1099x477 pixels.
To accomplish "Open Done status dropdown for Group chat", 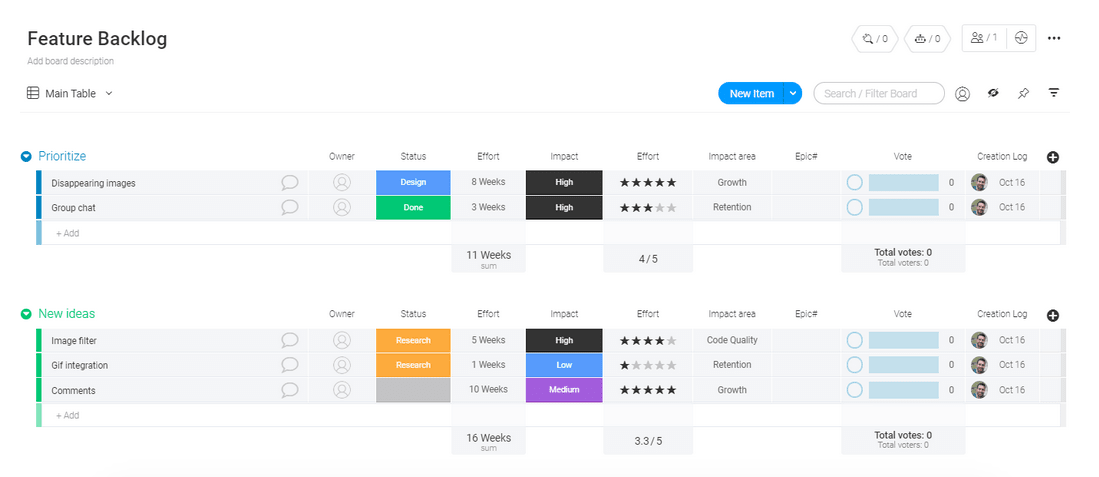I will [x=413, y=207].
